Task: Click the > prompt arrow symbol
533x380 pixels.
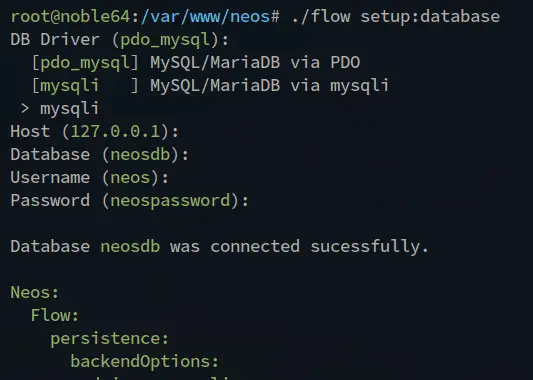Action: 25,109
